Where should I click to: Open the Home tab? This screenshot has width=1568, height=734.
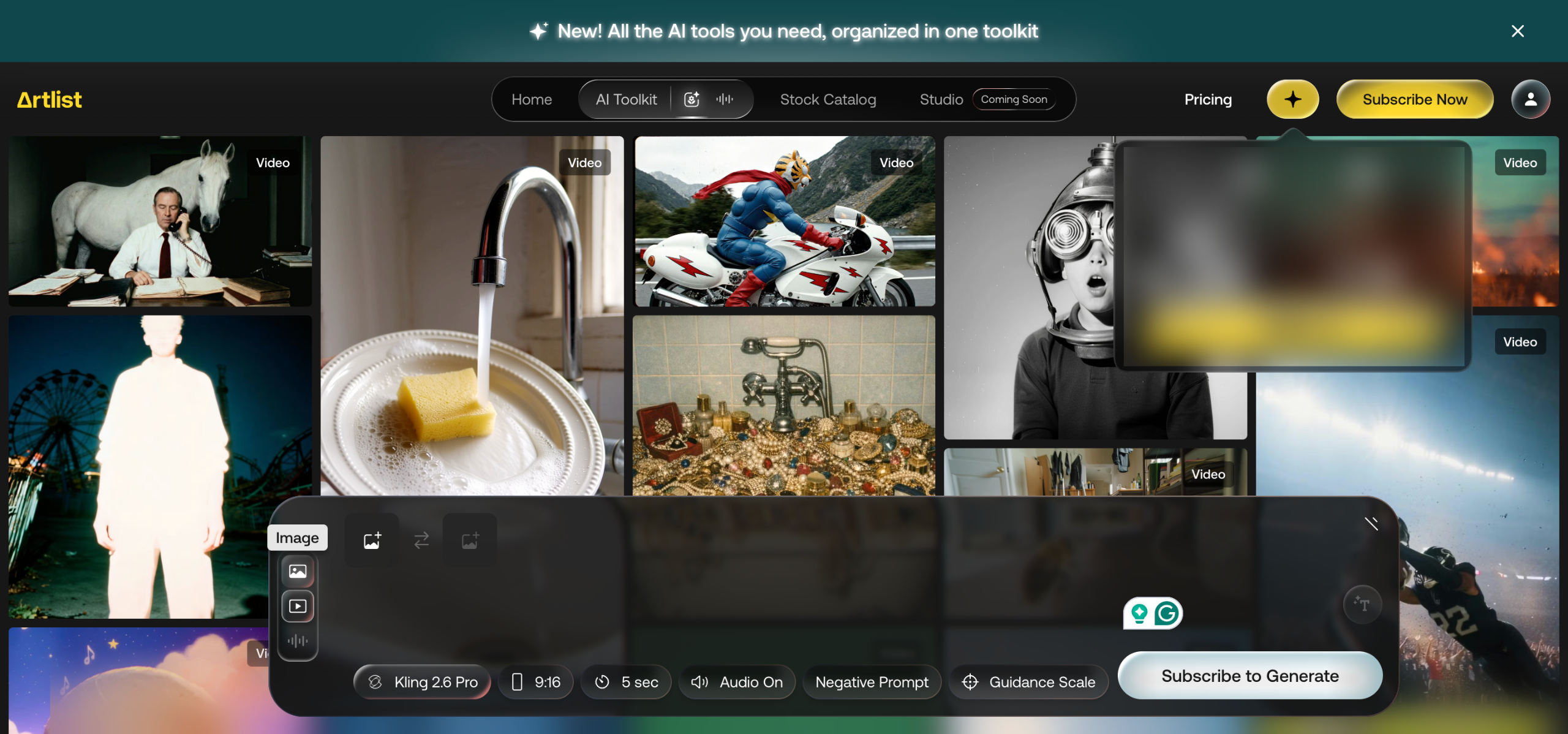[x=532, y=99]
